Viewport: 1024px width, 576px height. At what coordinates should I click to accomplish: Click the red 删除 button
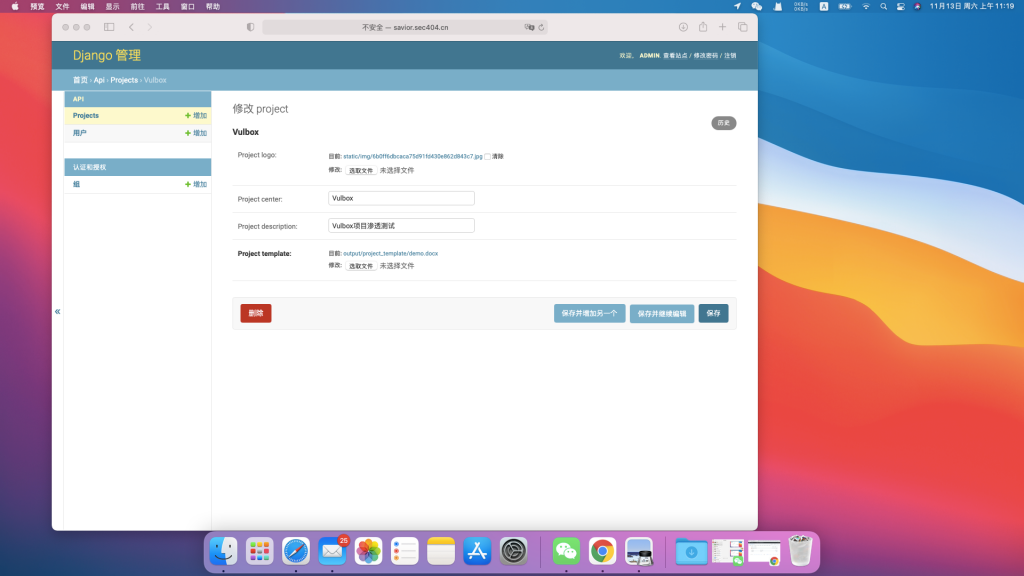(256, 313)
